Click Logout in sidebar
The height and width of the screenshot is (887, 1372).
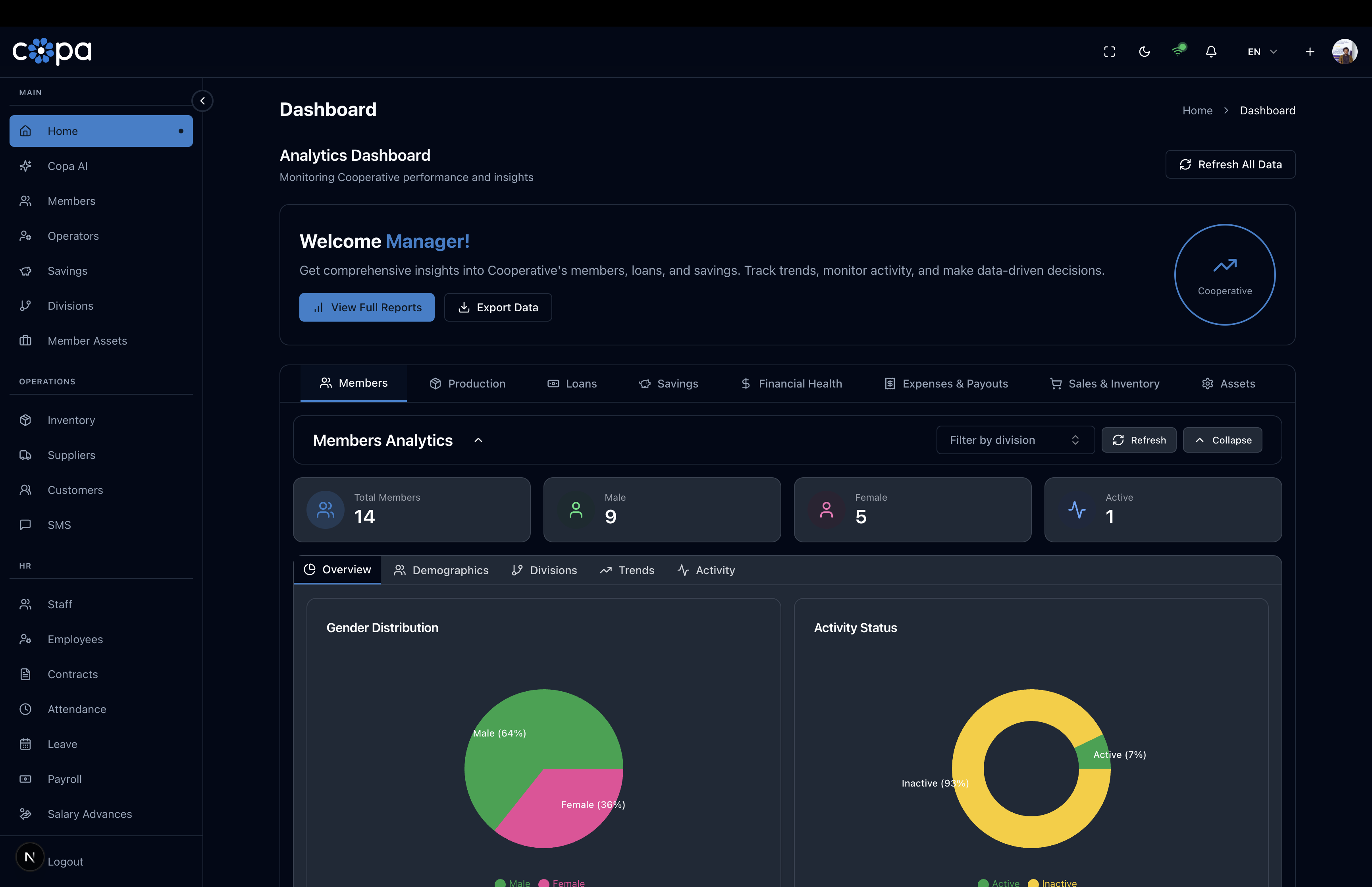coord(66,862)
